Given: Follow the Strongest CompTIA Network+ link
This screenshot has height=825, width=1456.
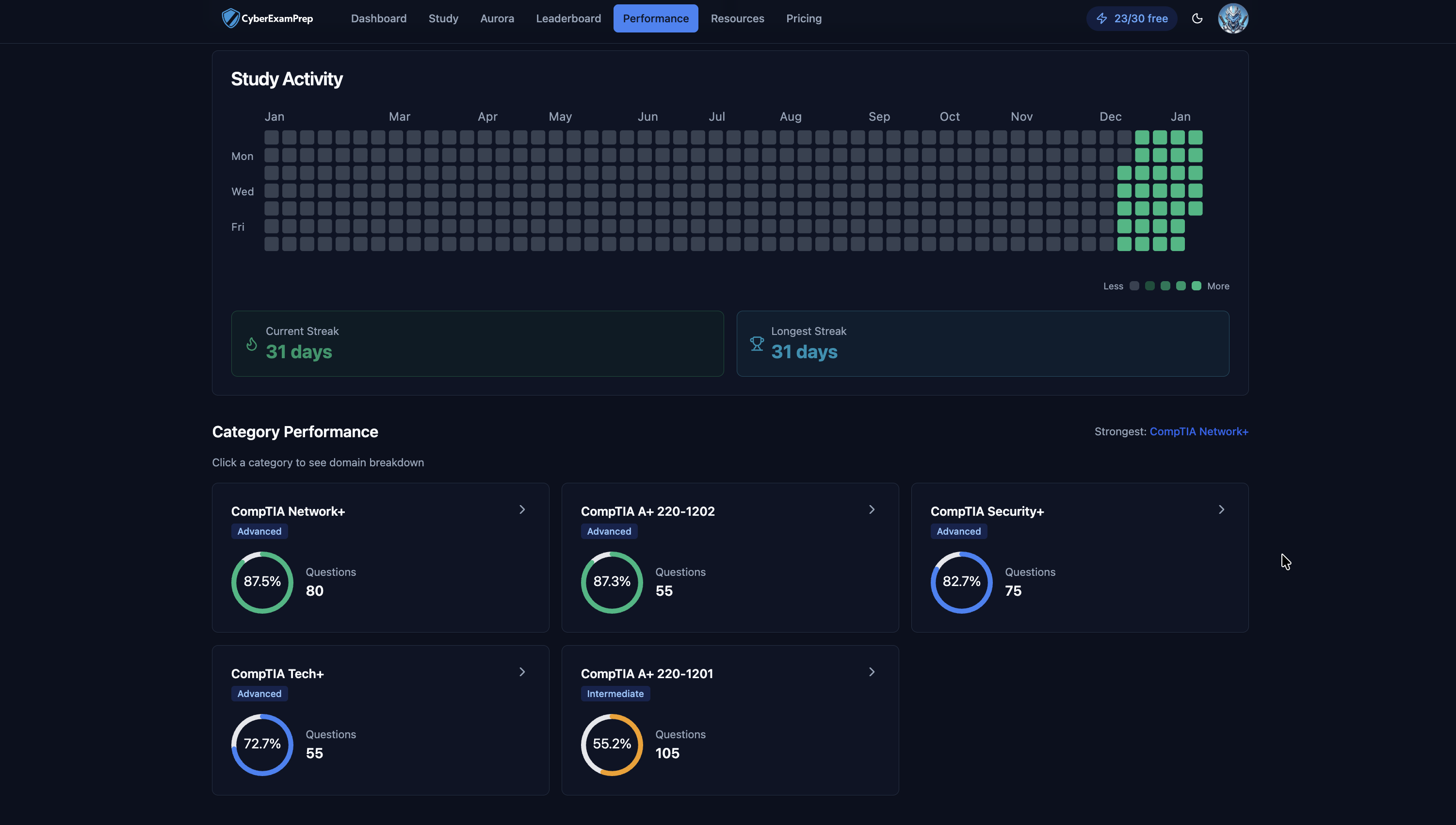Looking at the screenshot, I should click(1198, 431).
